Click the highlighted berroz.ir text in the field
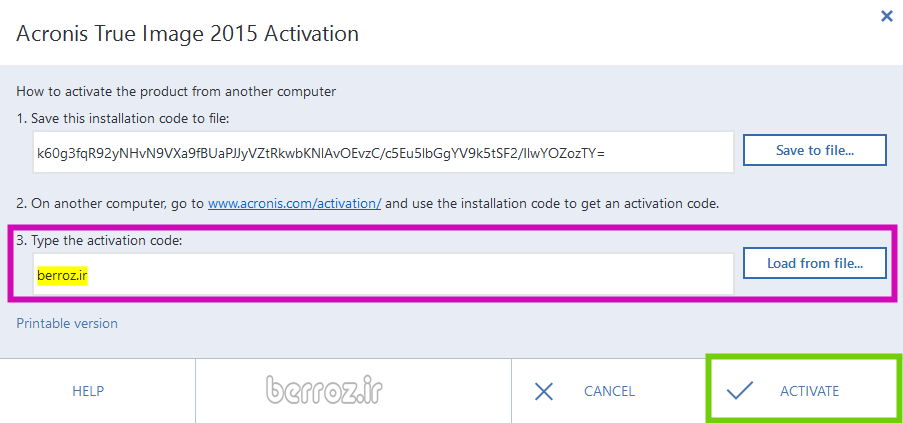Viewport: 903px width, 423px height. pos(62,275)
